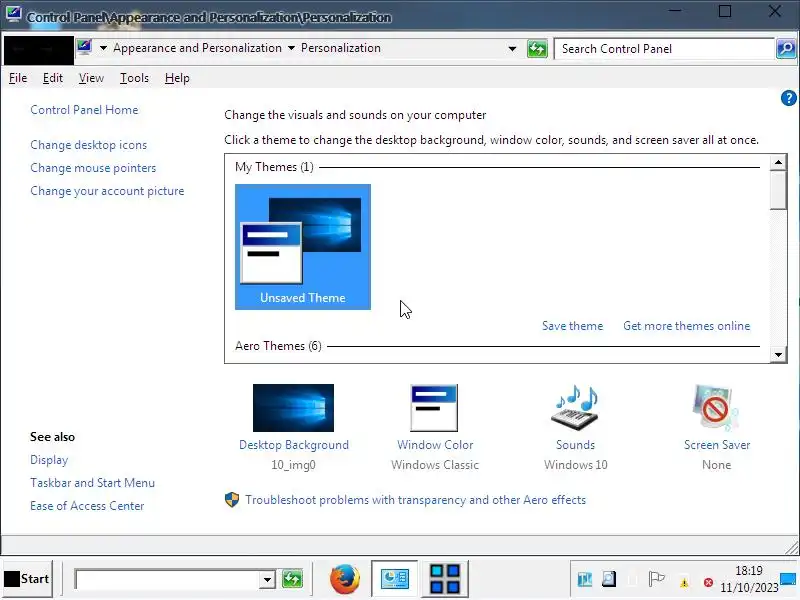Open Ease of Access Center link
800x600 pixels.
[x=87, y=506]
